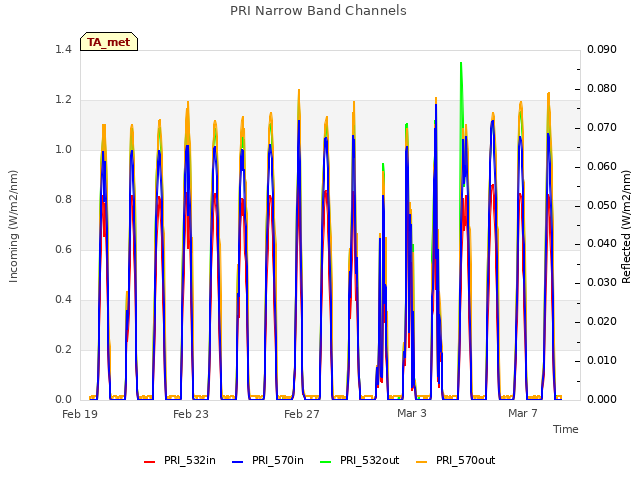640x480 pixels.
Task: Click the orange PRI_570out legend swatch
Action: (421, 462)
